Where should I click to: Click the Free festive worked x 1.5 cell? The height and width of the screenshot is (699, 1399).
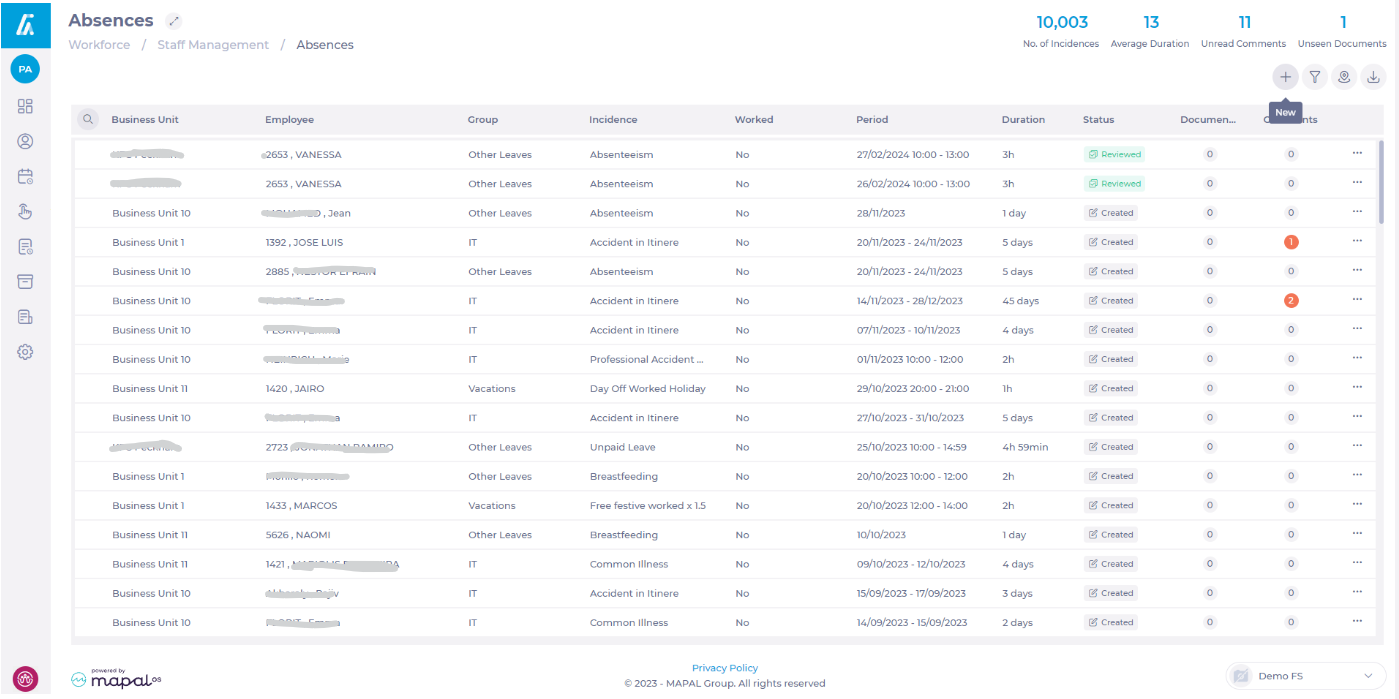pos(647,506)
